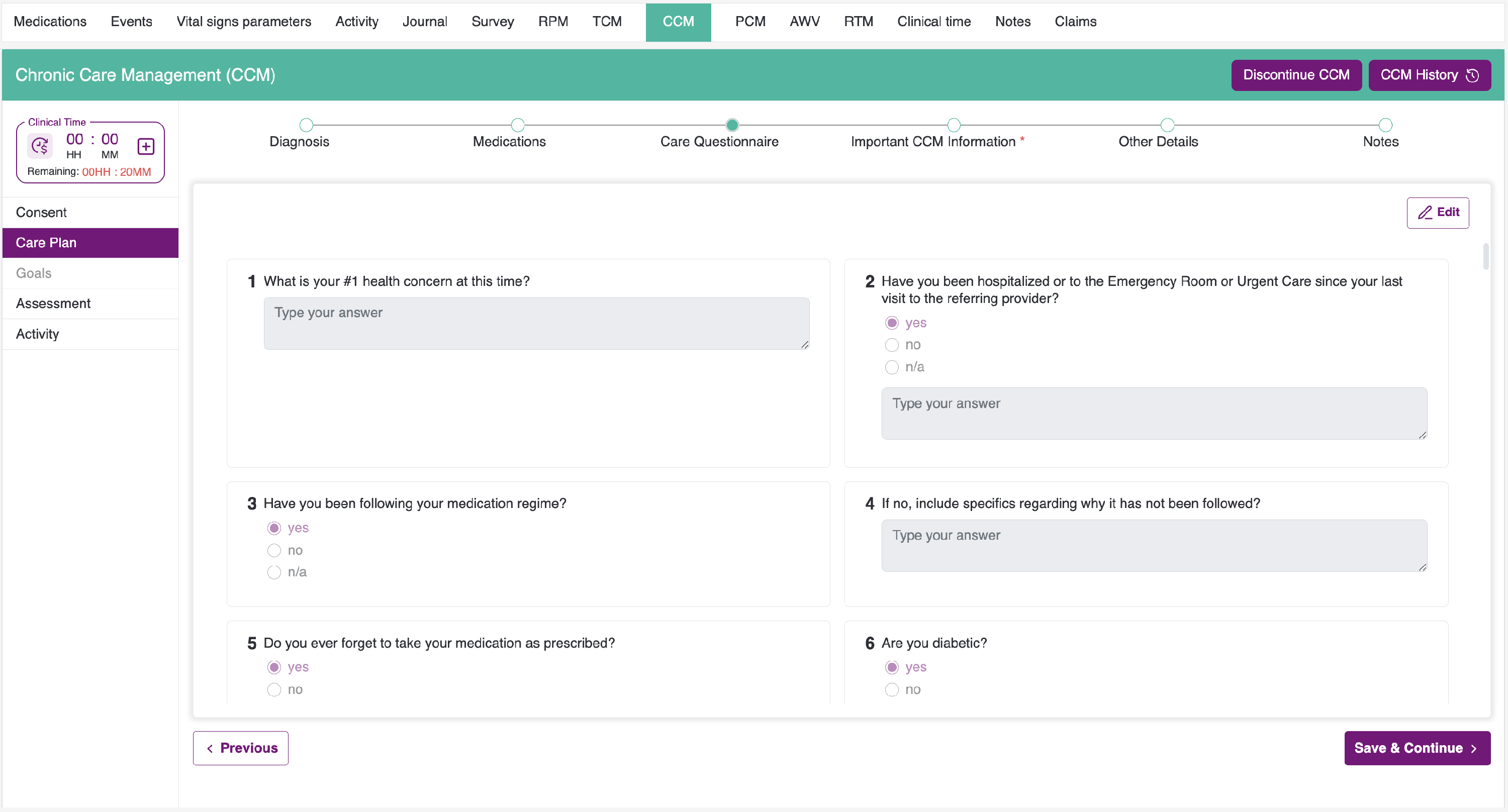
Task: Open Assessment in the left sidebar
Action: [x=53, y=303]
